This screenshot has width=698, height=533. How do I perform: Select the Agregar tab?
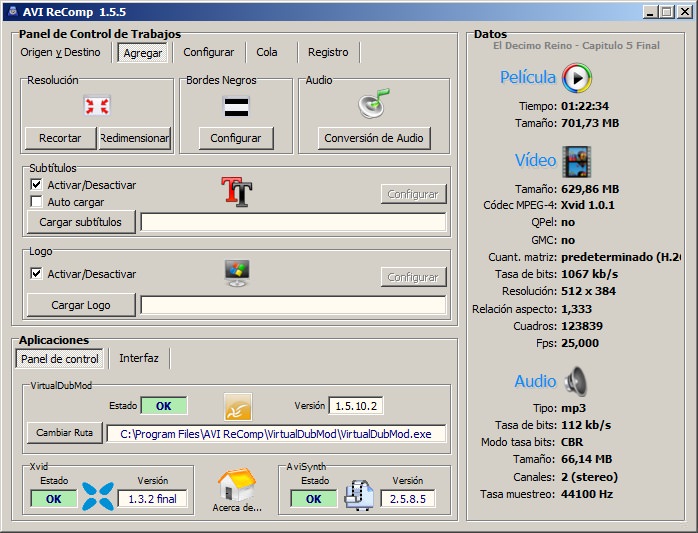[x=142, y=53]
